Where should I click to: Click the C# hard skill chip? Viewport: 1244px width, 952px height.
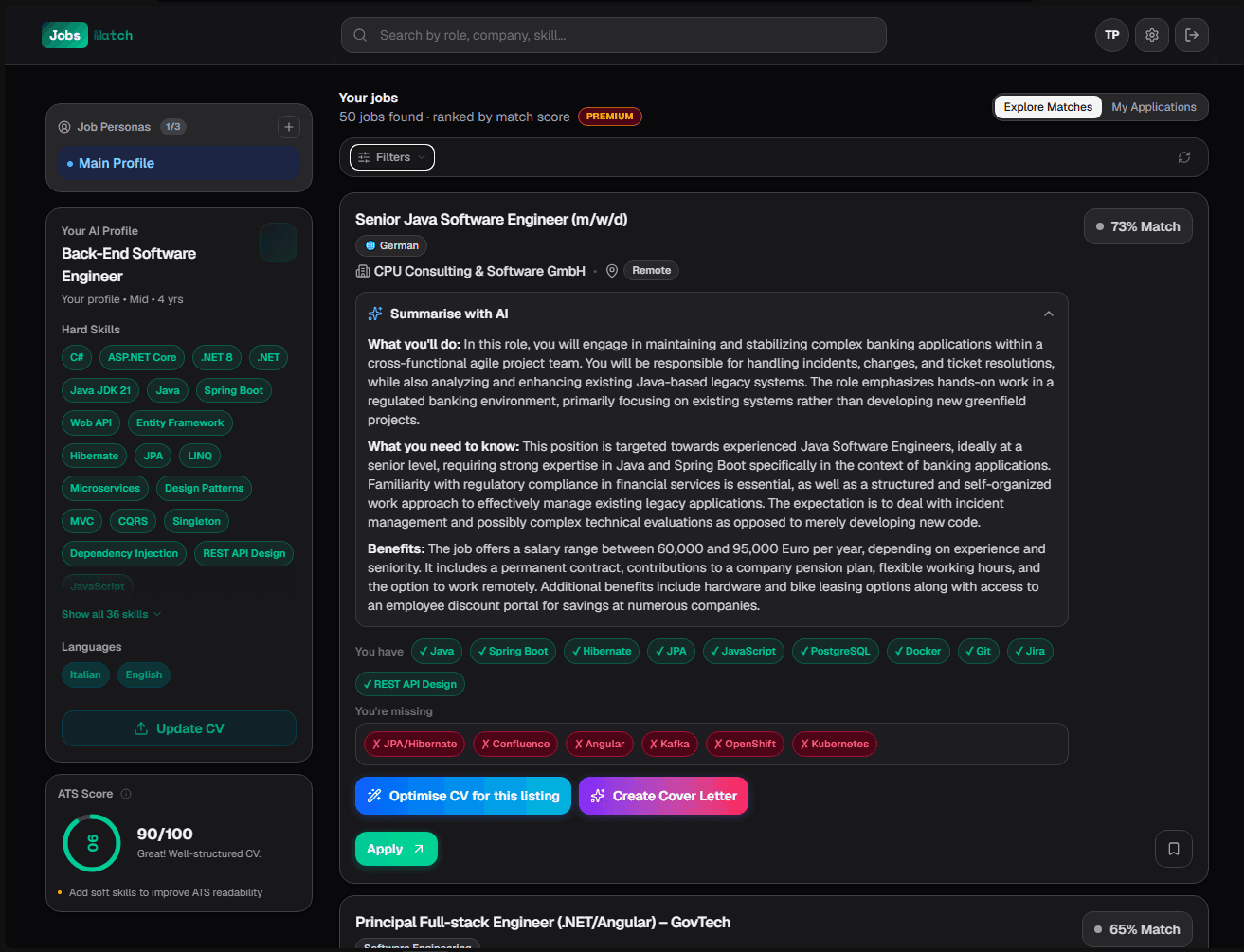(x=77, y=357)
